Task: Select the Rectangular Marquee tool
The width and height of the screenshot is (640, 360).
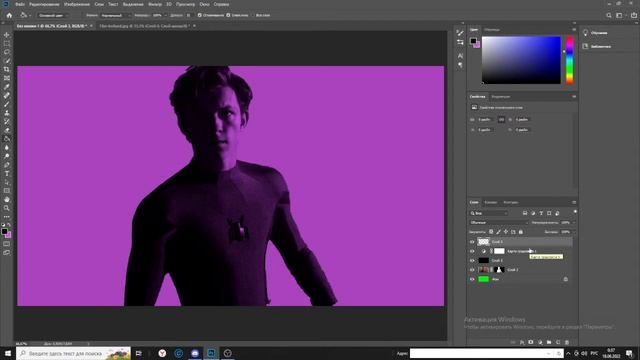Action: tap(7, 43)
